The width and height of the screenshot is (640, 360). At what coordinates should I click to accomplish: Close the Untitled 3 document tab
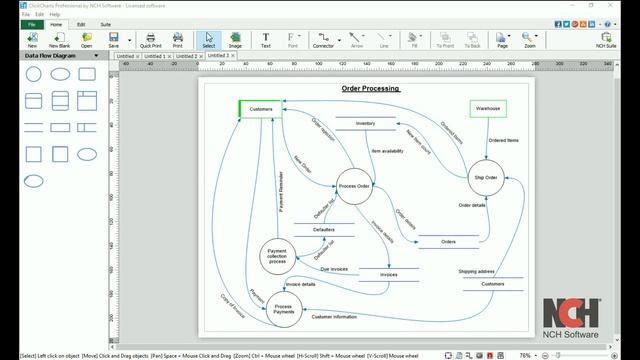[233, 56]
